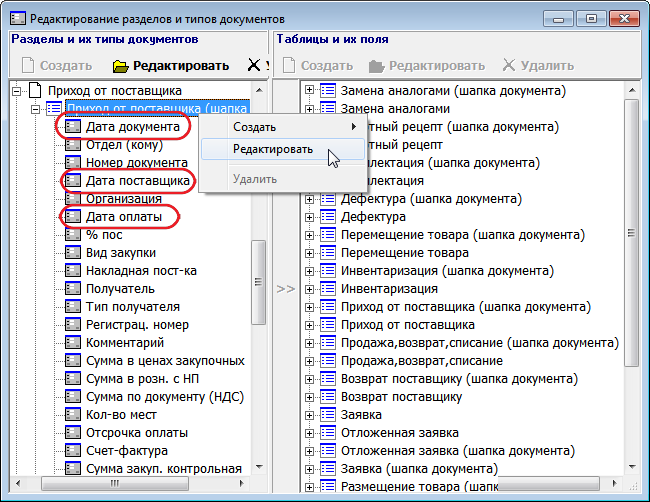Click the field icon beside Получатель
The height and width of the screenshot is (502, 650).
(73, 289)
